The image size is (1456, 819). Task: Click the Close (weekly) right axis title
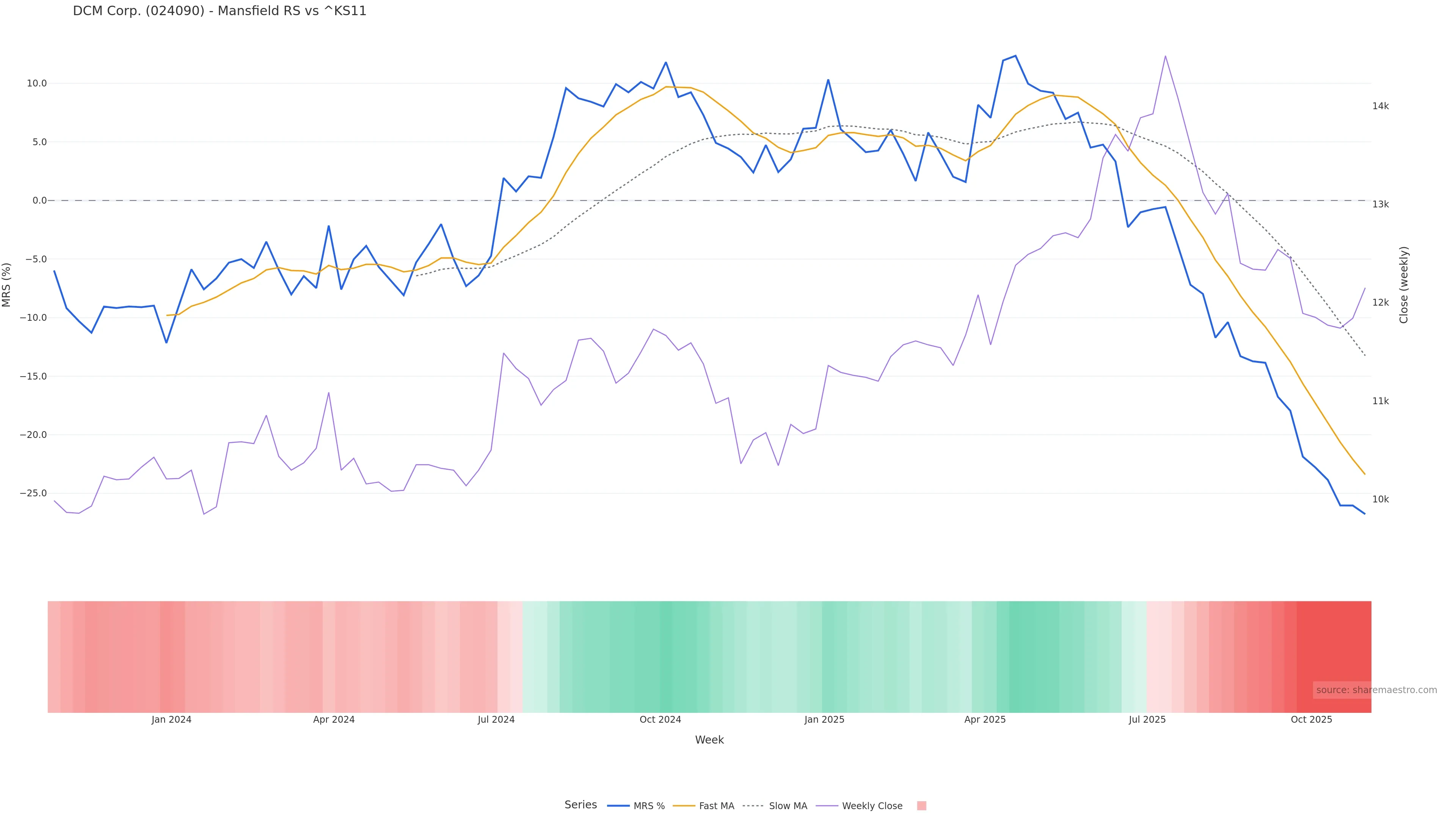coord(1403,285)
